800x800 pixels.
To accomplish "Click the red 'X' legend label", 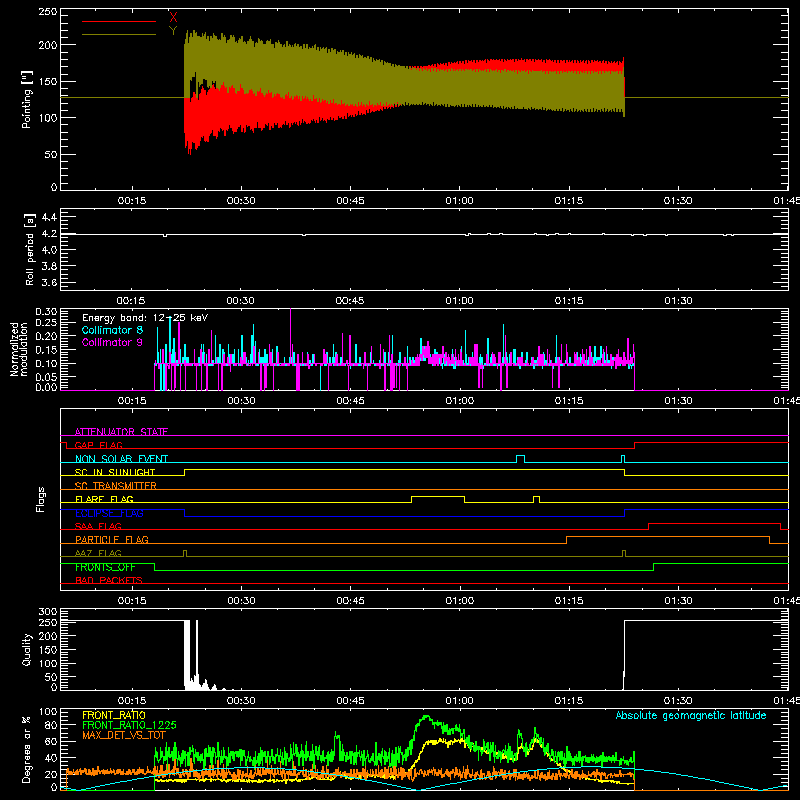I will point(173,18).
